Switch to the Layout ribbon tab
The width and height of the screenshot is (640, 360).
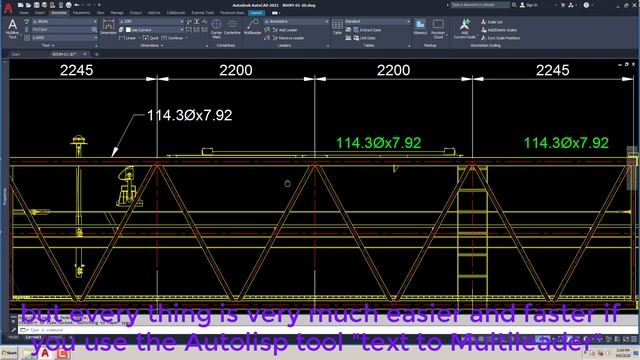pyautogui.click(x=256, y=13)
